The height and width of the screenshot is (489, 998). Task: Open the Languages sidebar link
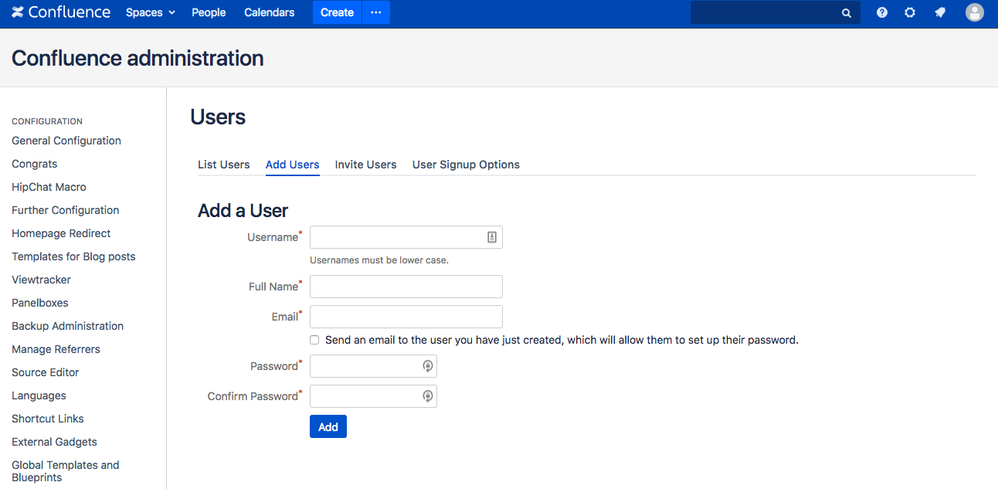[x=39, y=395]
